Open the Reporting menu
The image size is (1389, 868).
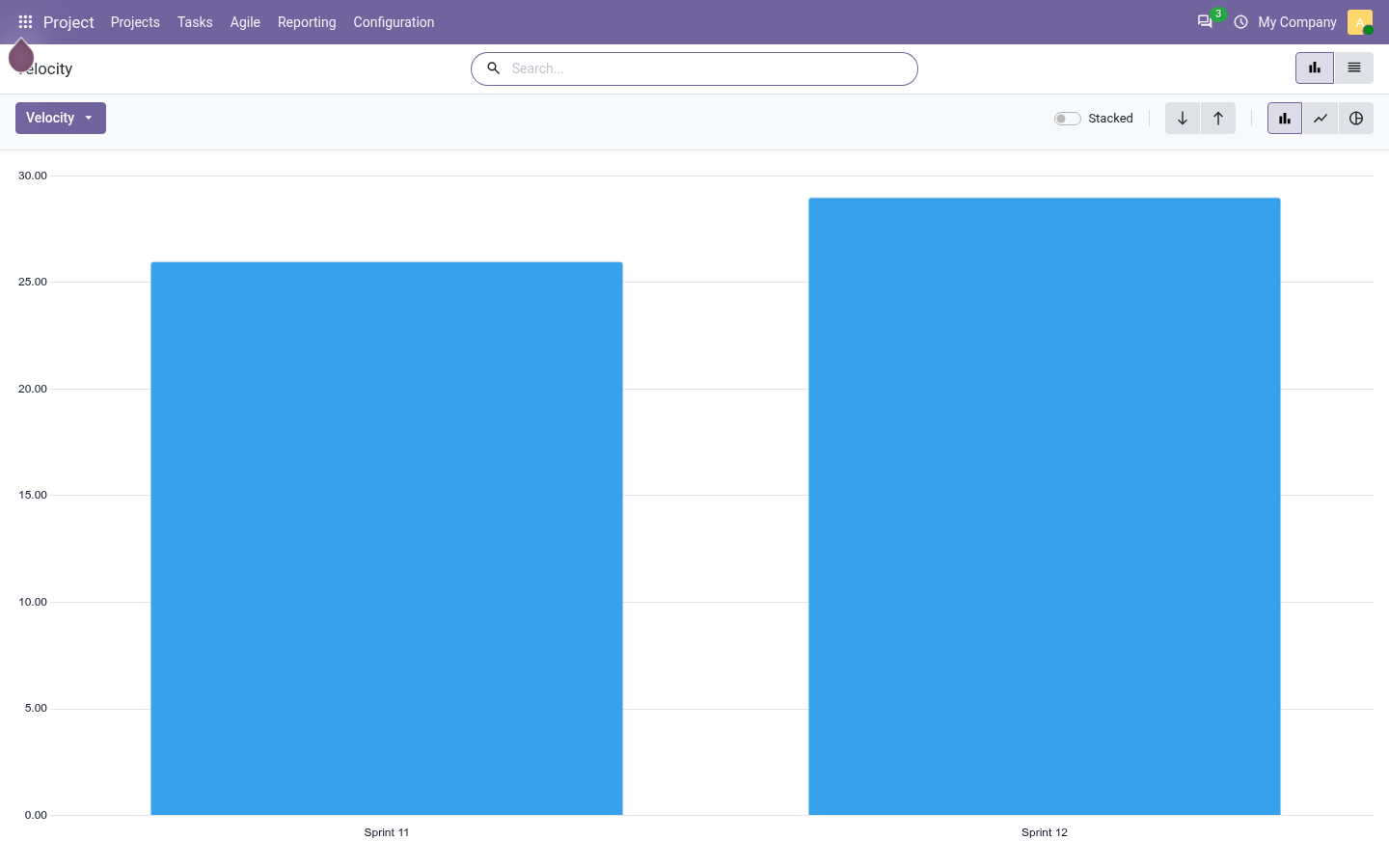click(x=307, y=22)
